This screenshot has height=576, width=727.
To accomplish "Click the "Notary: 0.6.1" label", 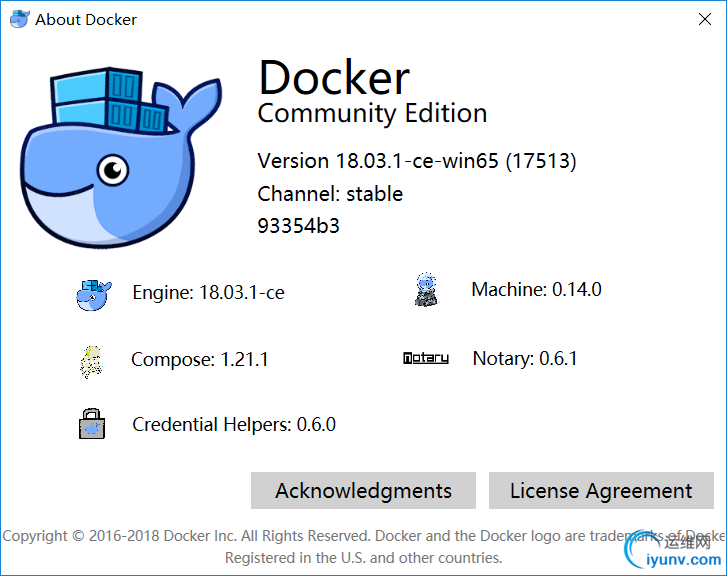I will tap(525, 358).
